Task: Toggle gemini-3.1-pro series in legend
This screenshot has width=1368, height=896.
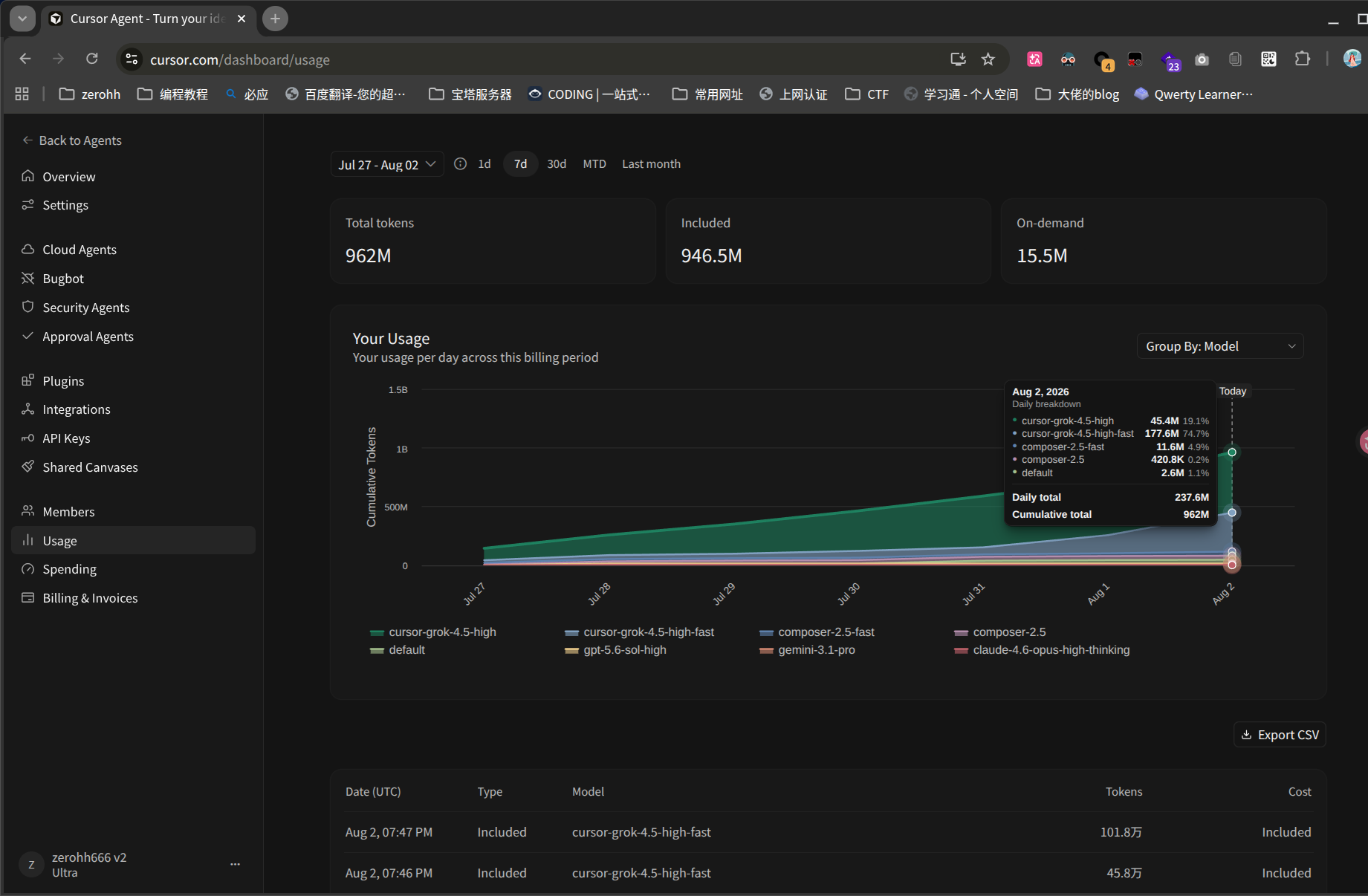Action: click(808, 649)
